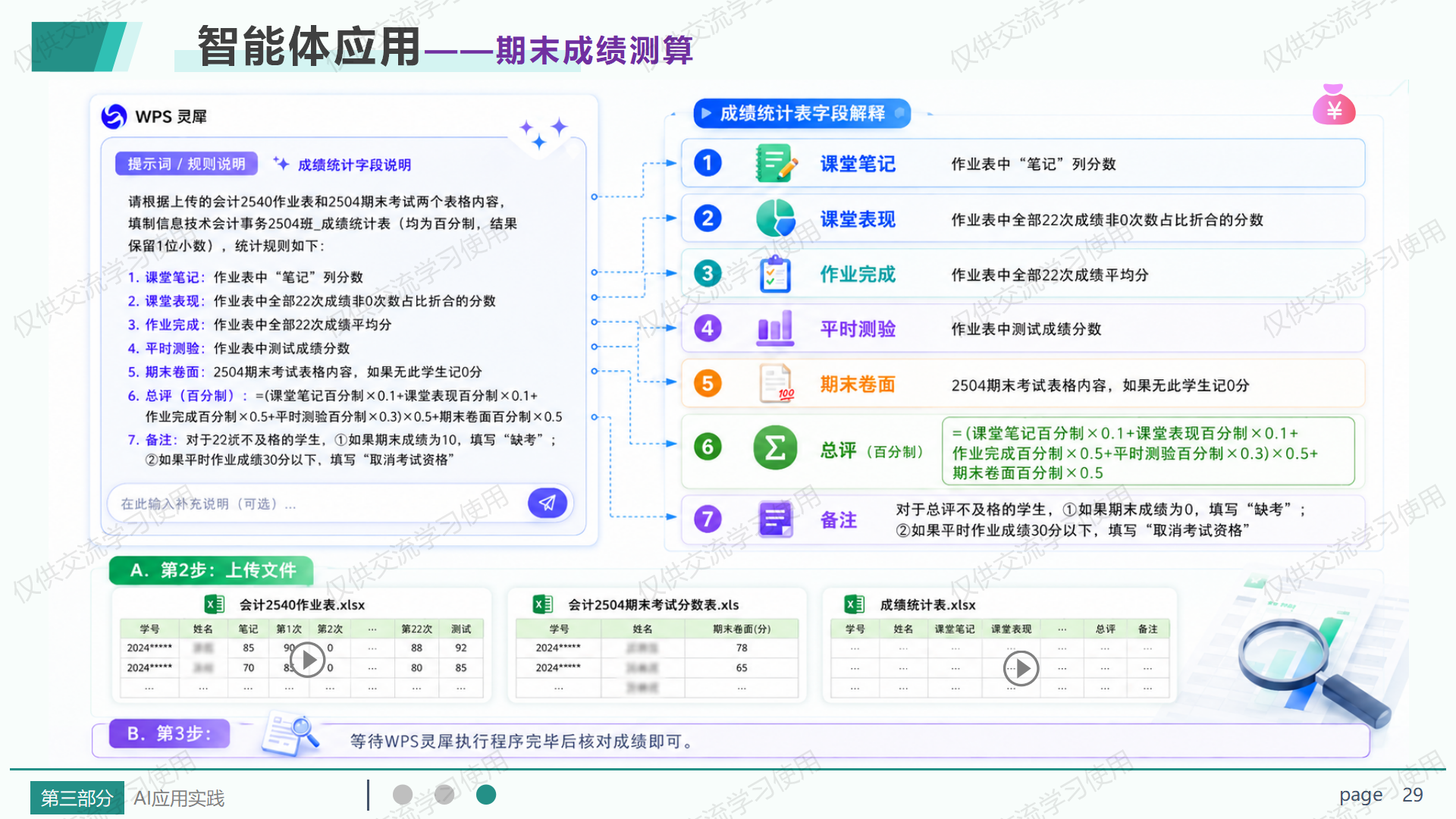
Task: Click the numbered circle 1 badge
Action: [708, 163]
